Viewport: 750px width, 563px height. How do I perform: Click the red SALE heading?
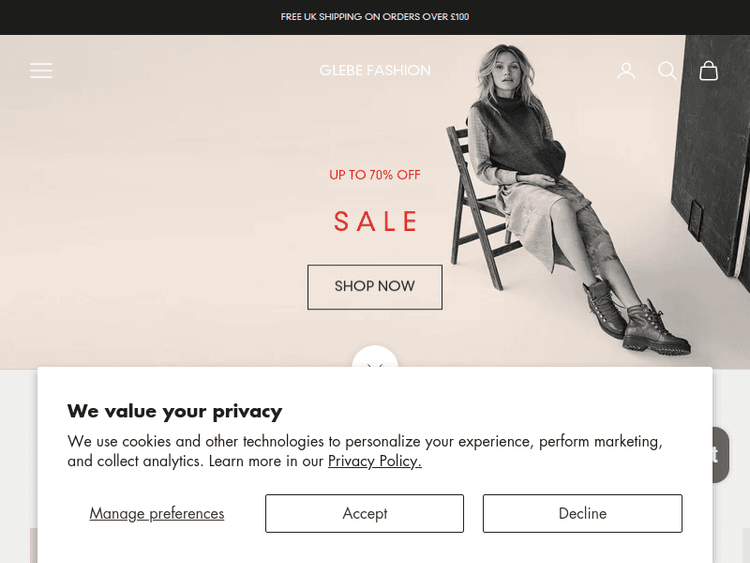(x=375, y=221)
